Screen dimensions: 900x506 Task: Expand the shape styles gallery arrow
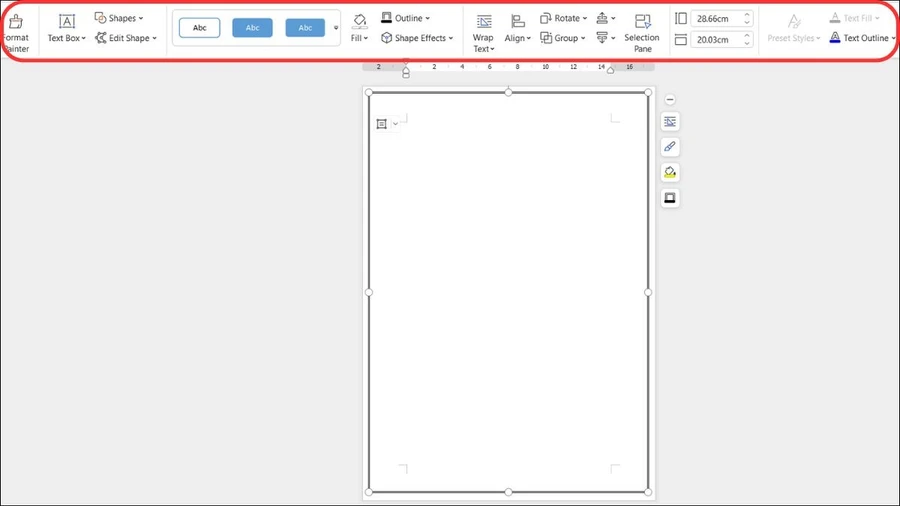coord(336,28)
